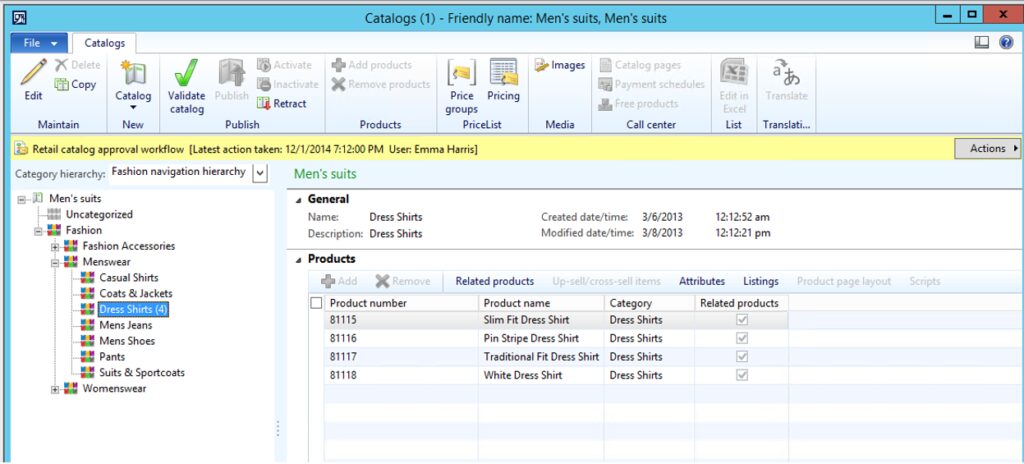Toggle Related products checkbox for Slim Fit Dress Shirt
The width and height of the screenshot is (1024, 464).
point(741,320)
